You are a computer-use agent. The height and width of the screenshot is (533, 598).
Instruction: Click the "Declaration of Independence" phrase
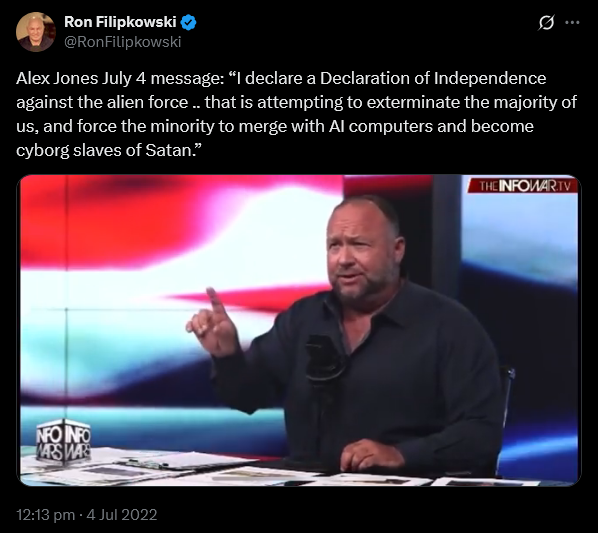(x=433, y=79)
